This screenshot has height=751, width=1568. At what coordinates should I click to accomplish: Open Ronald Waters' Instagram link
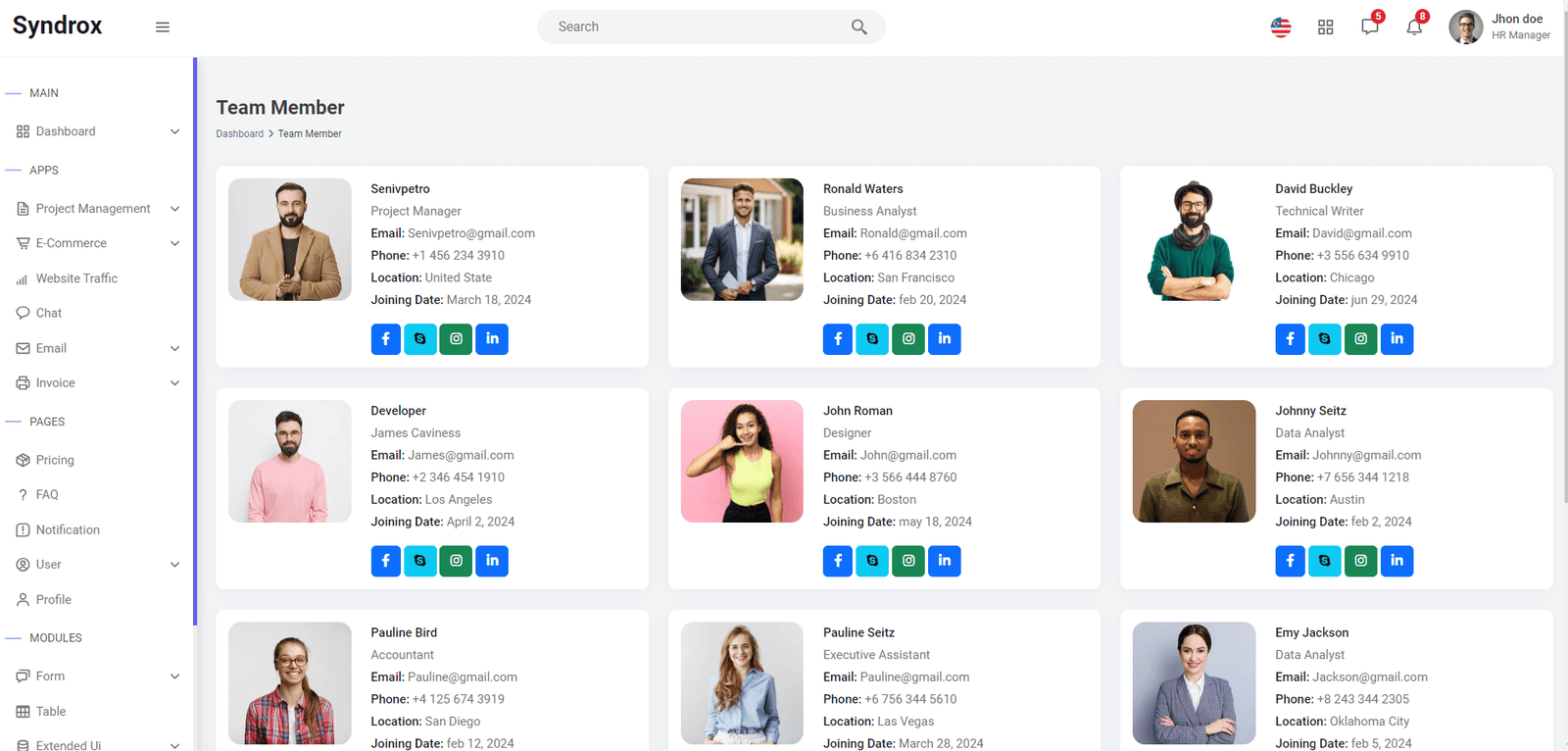tap(908, 339)
